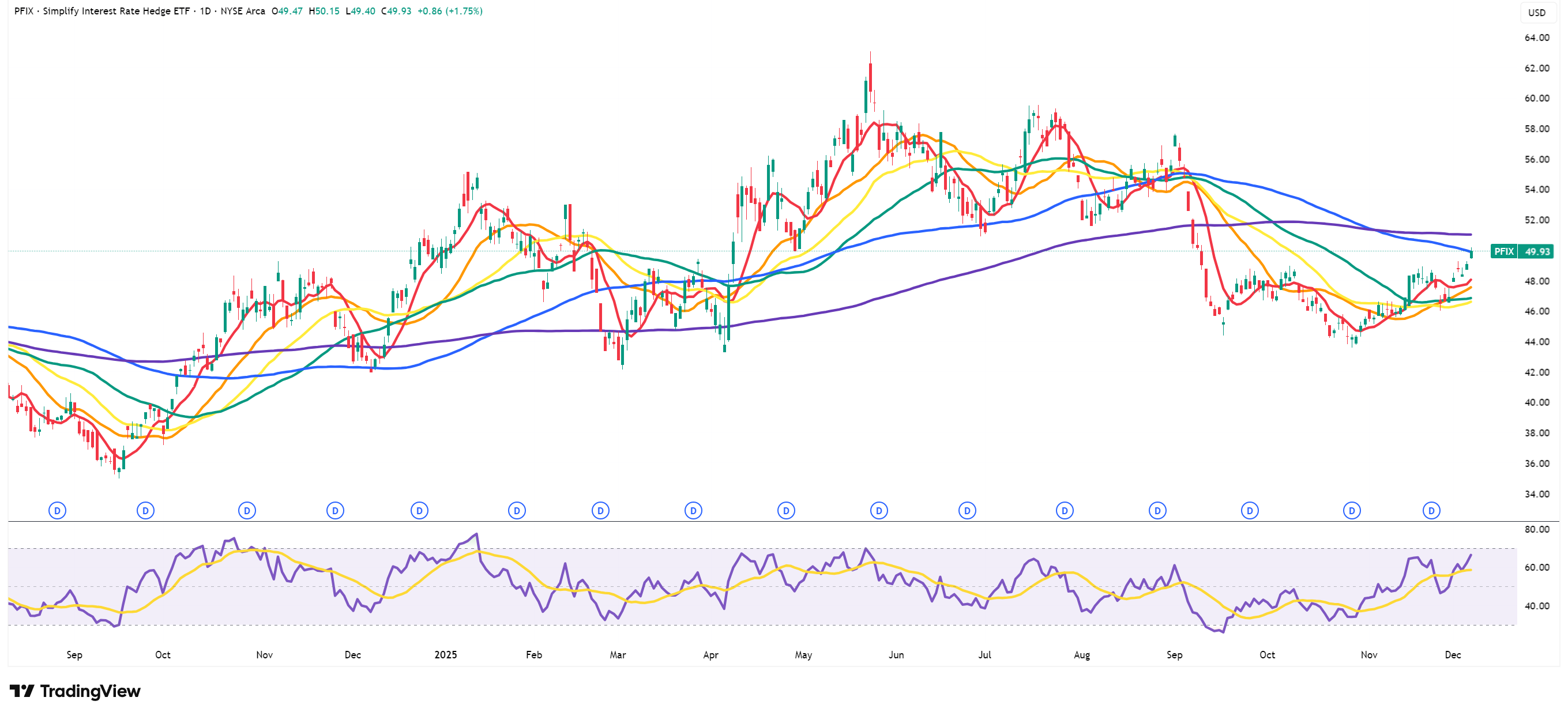This screenshot has width=1568, height=716.
Task: Click the 34.00 price axis label
Action: click(1537, 494)
